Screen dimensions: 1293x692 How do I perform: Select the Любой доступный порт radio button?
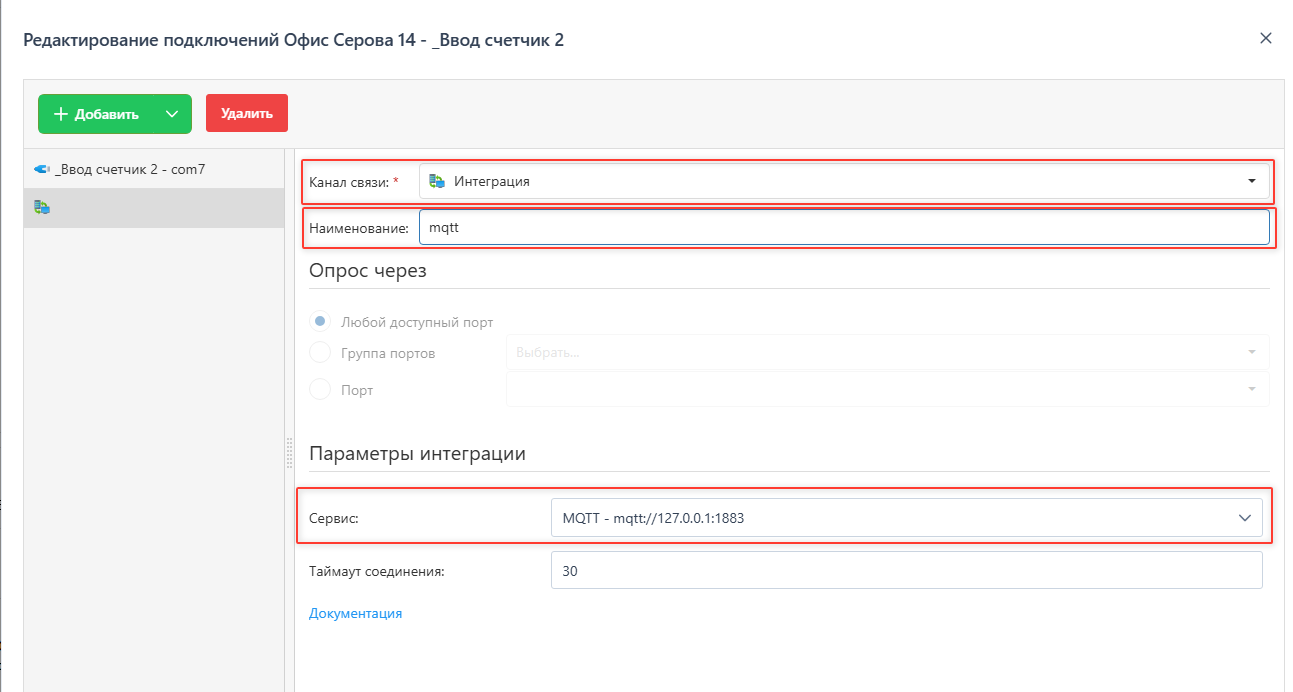320,322
